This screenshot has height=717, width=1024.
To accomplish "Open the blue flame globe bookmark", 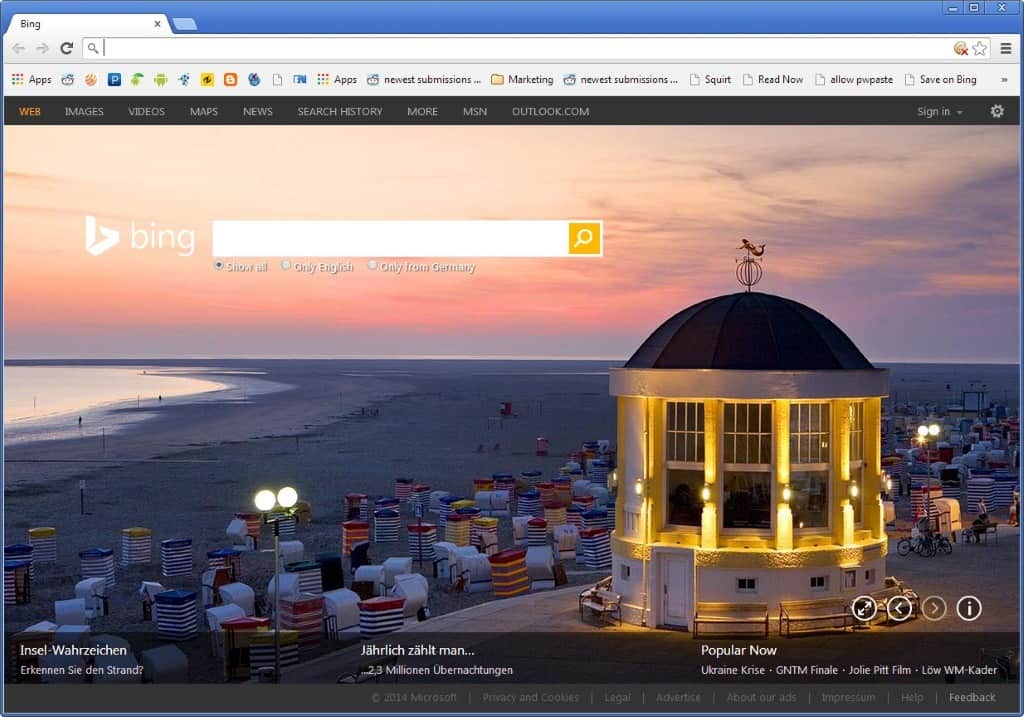I will pos(254,80).
